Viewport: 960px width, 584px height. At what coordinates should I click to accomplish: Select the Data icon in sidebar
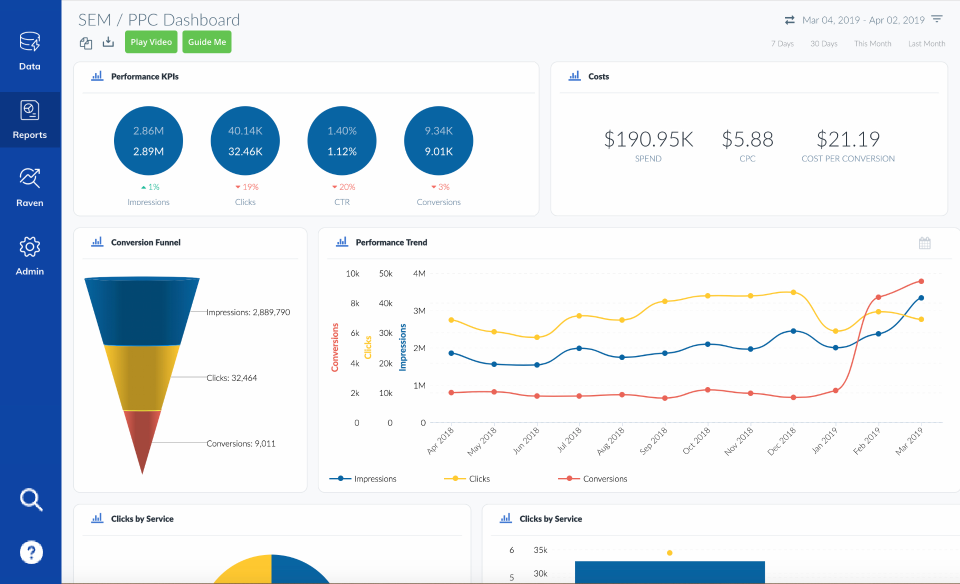point(29,48)
